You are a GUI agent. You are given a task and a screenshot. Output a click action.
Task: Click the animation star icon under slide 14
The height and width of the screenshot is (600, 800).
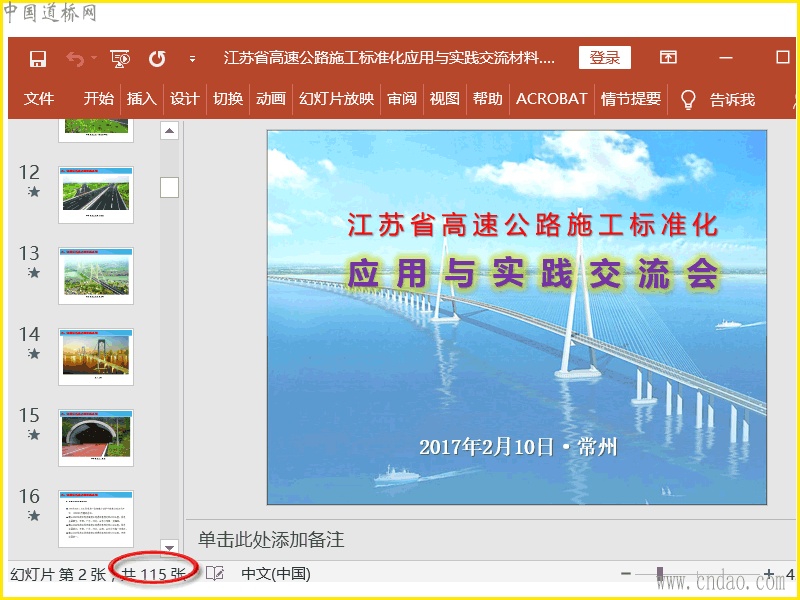pos(34,354)
